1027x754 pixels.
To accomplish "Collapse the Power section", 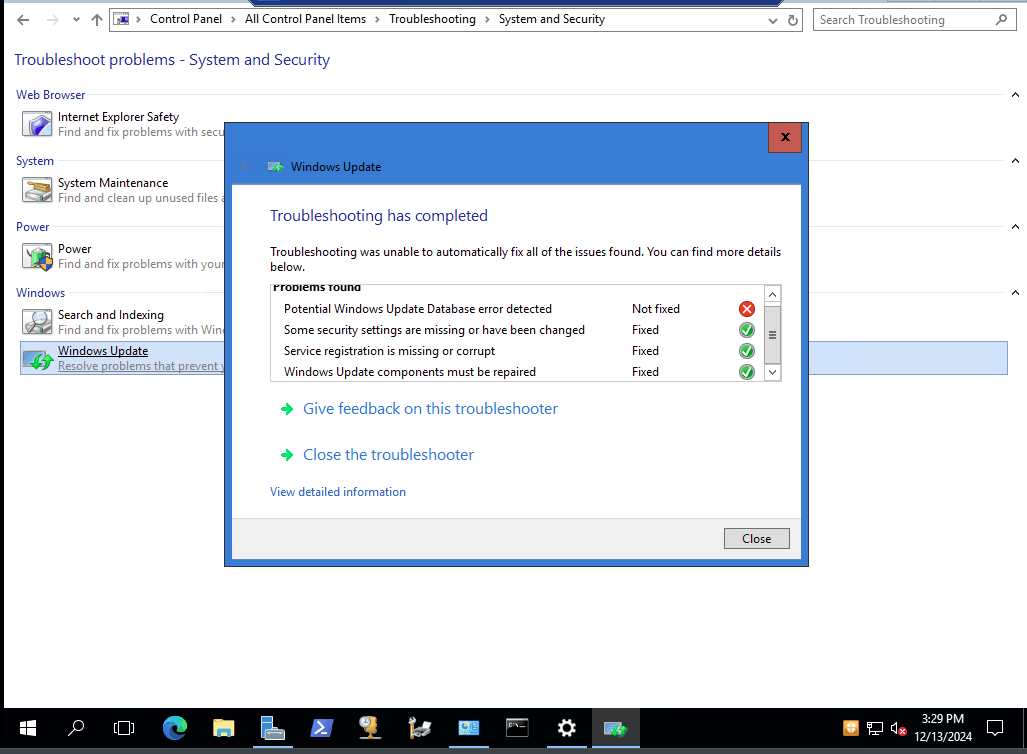I will point(1015,227).
